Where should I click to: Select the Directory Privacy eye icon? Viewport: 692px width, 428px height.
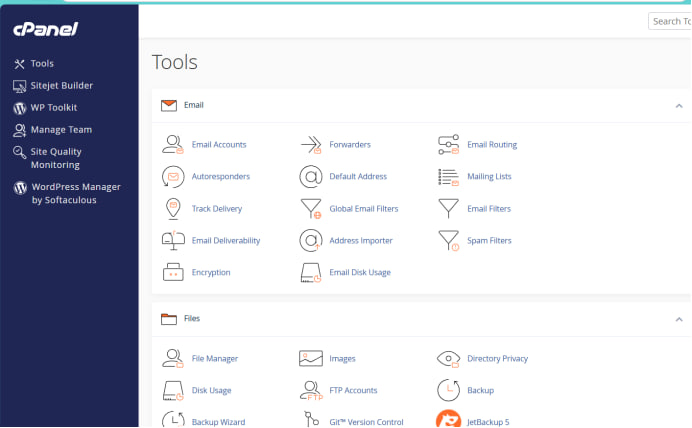(x=448, y=359)
